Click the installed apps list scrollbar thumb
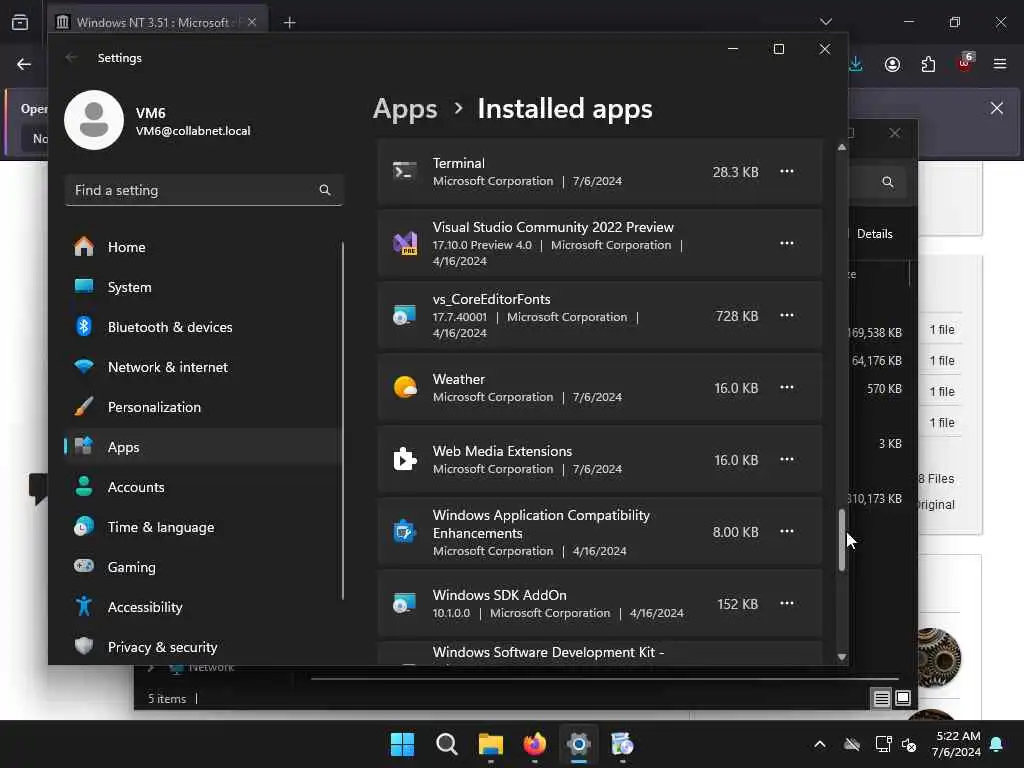 click(x=842, y=540)
